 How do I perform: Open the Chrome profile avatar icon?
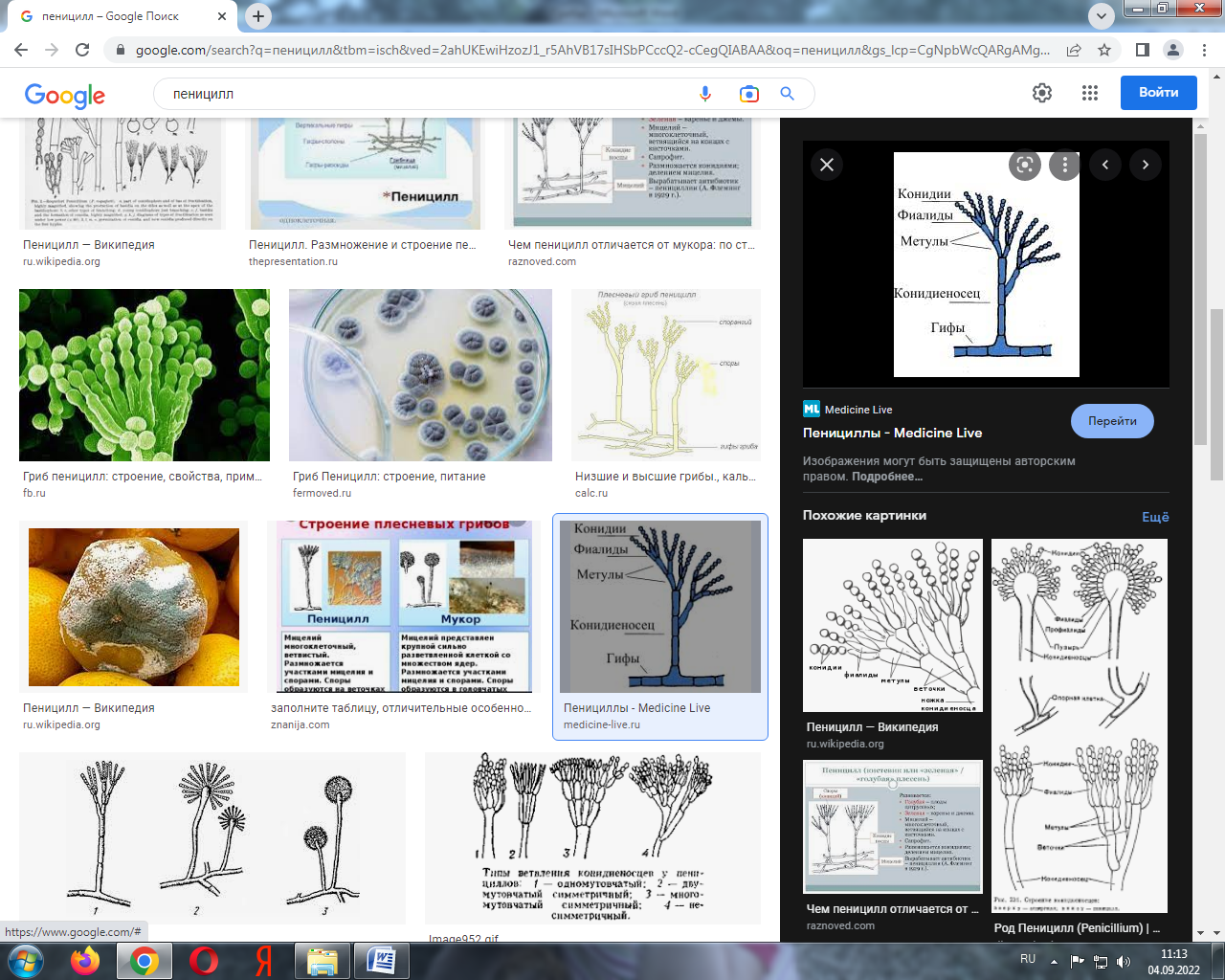click(x=1173, y=50)
